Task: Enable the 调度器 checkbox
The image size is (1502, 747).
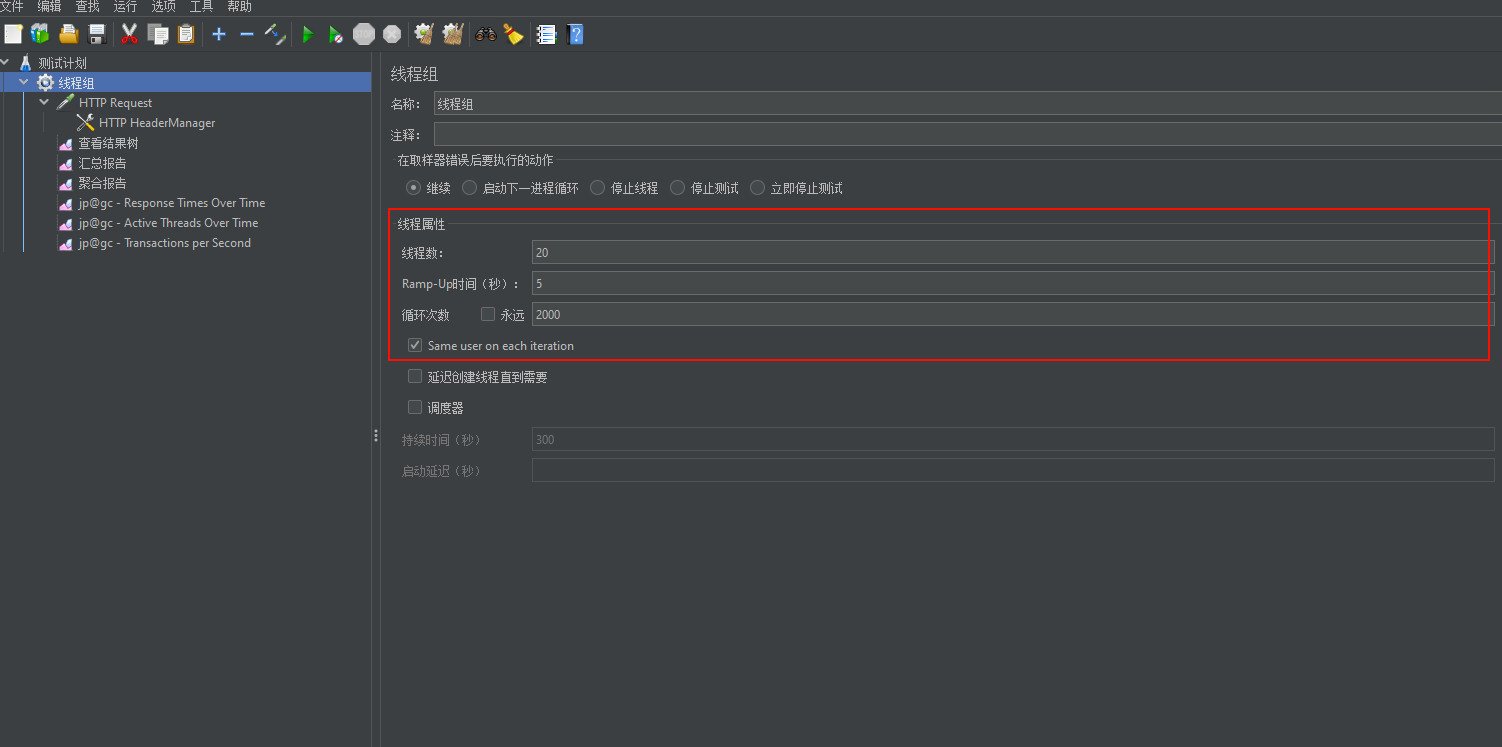Action: tap(415, 407)
